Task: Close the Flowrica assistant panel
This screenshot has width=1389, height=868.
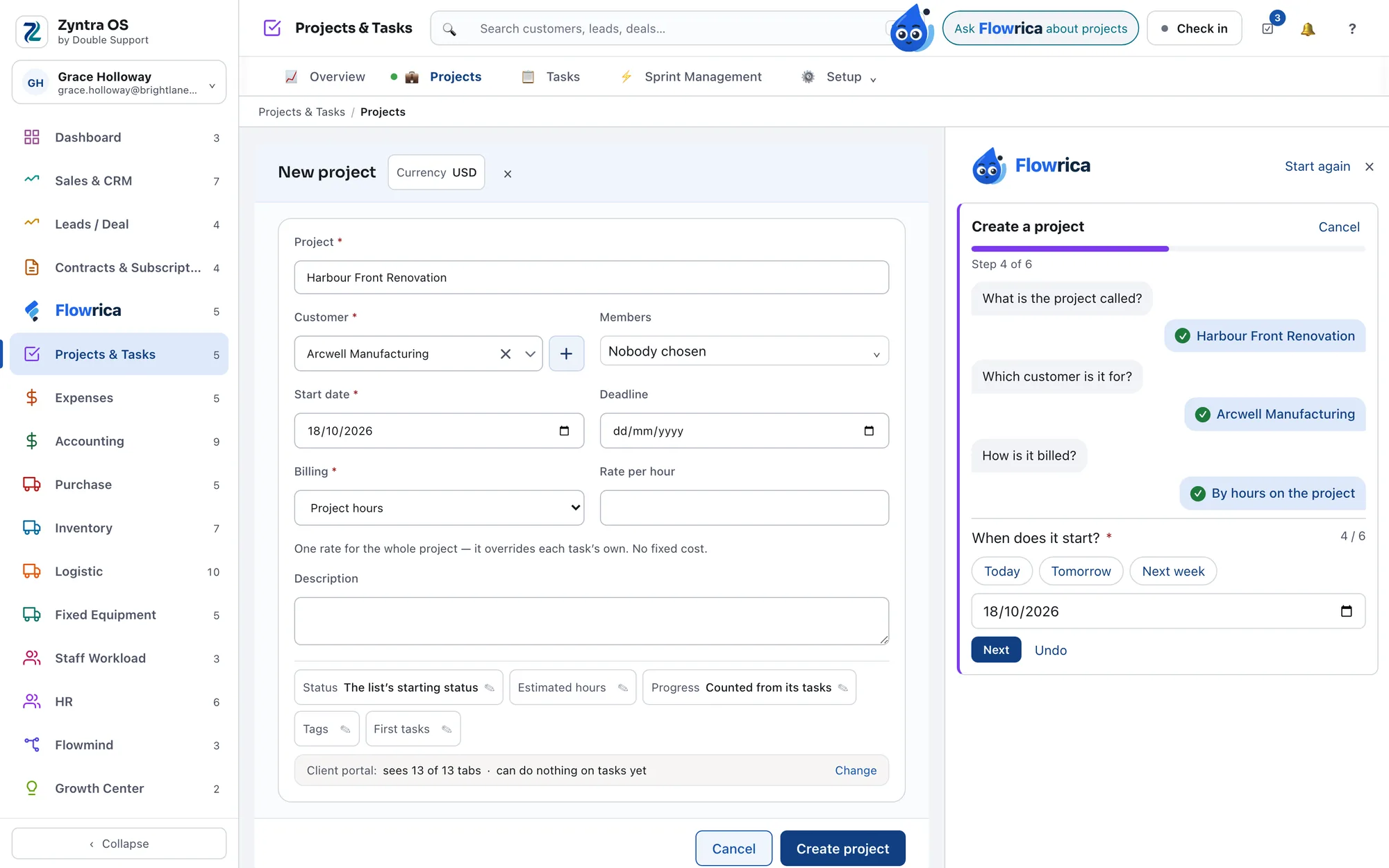Action: pos(1369,167)
